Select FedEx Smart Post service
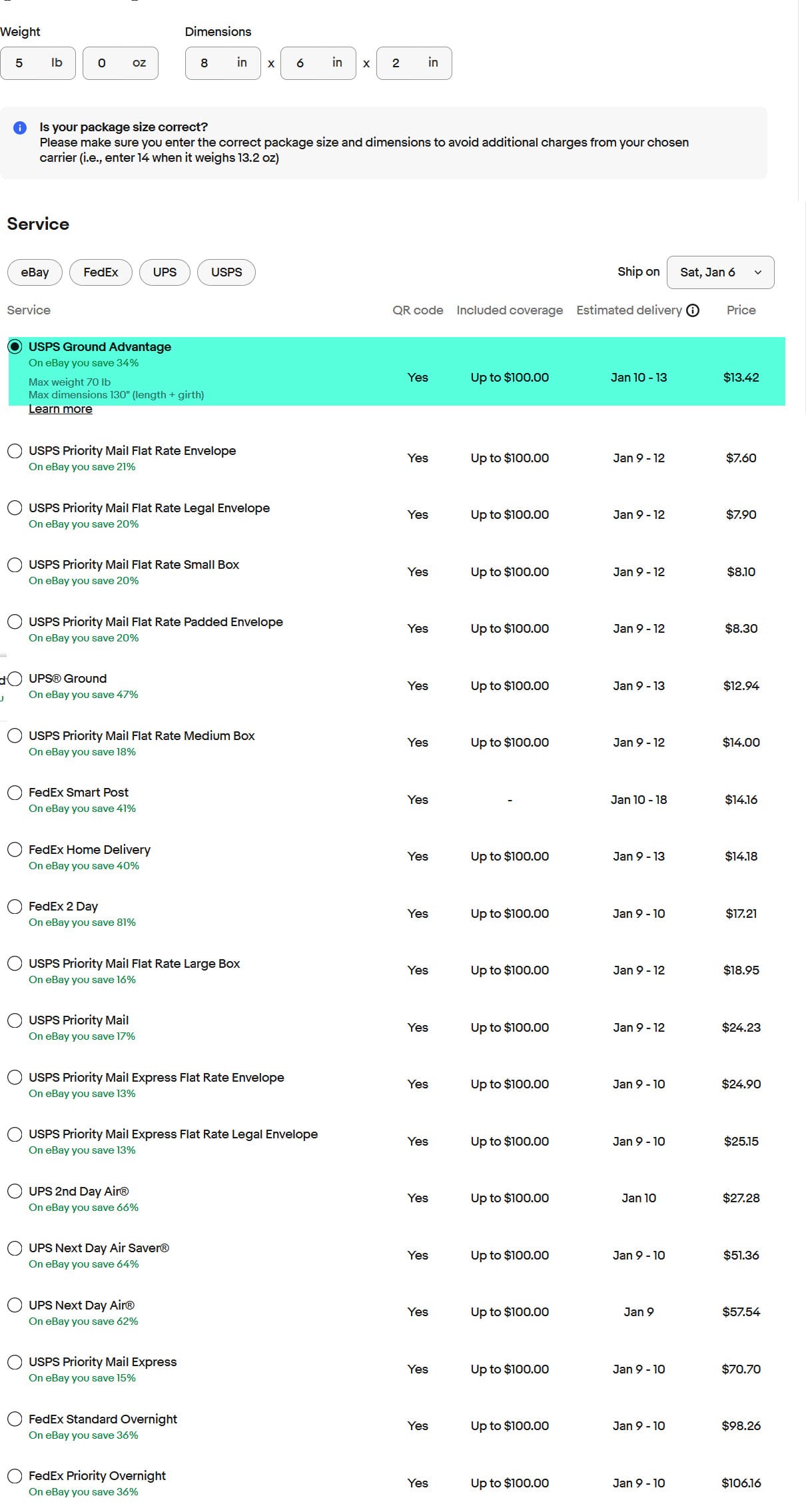806x1512 pixels. coord(15,793)
